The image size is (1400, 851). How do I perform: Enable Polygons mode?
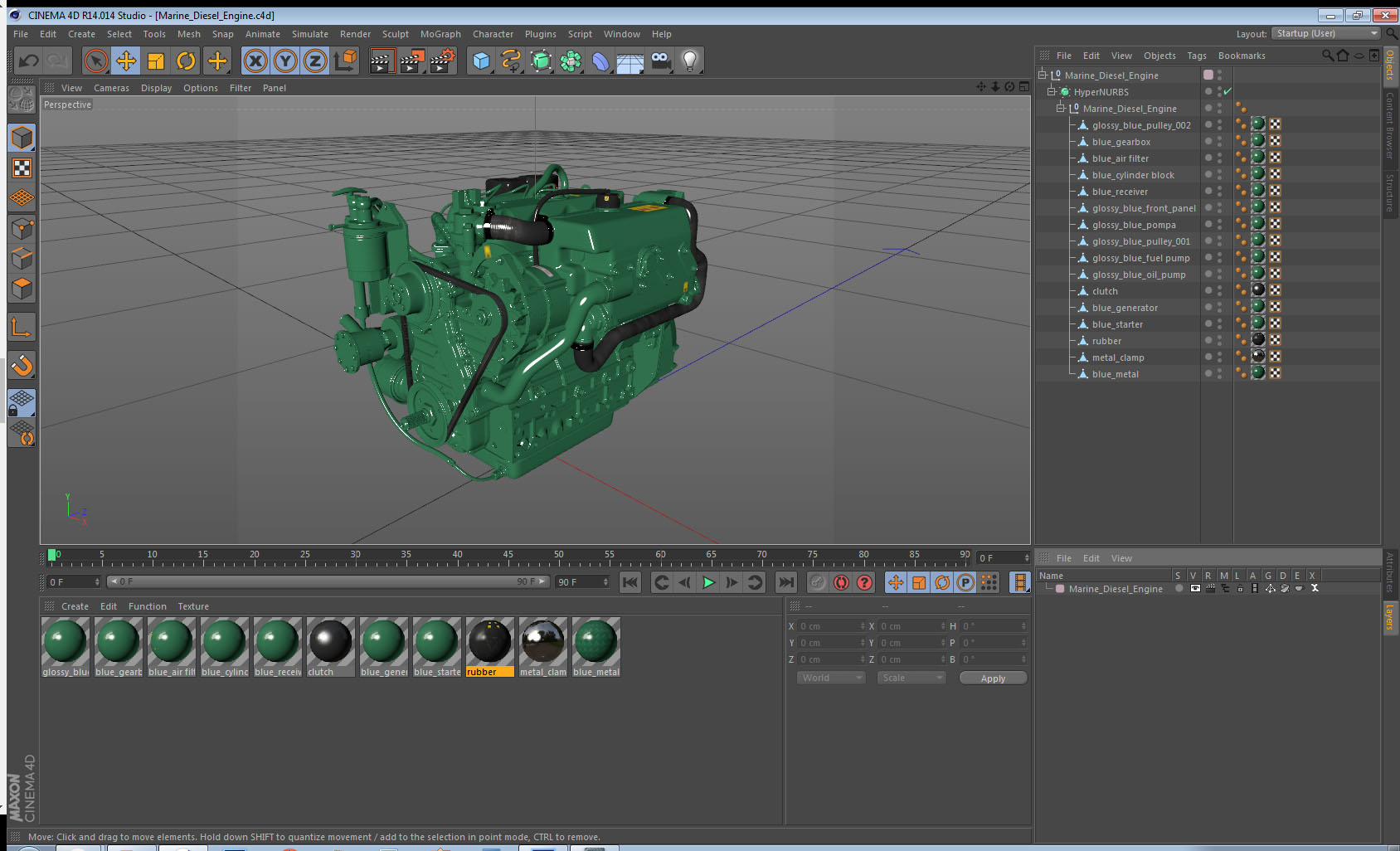(x=22, y=289)
